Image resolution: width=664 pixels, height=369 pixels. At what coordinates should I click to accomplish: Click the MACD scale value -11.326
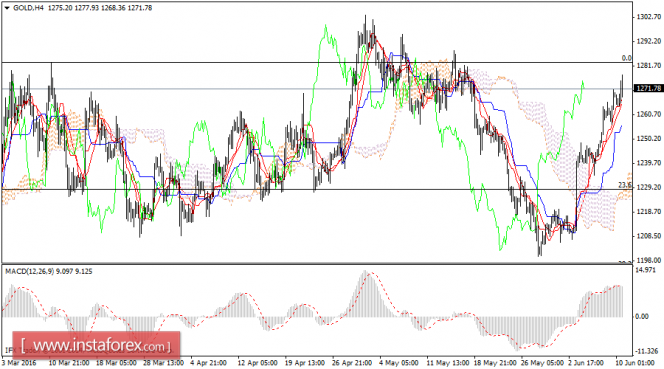(x=647, y=351)
